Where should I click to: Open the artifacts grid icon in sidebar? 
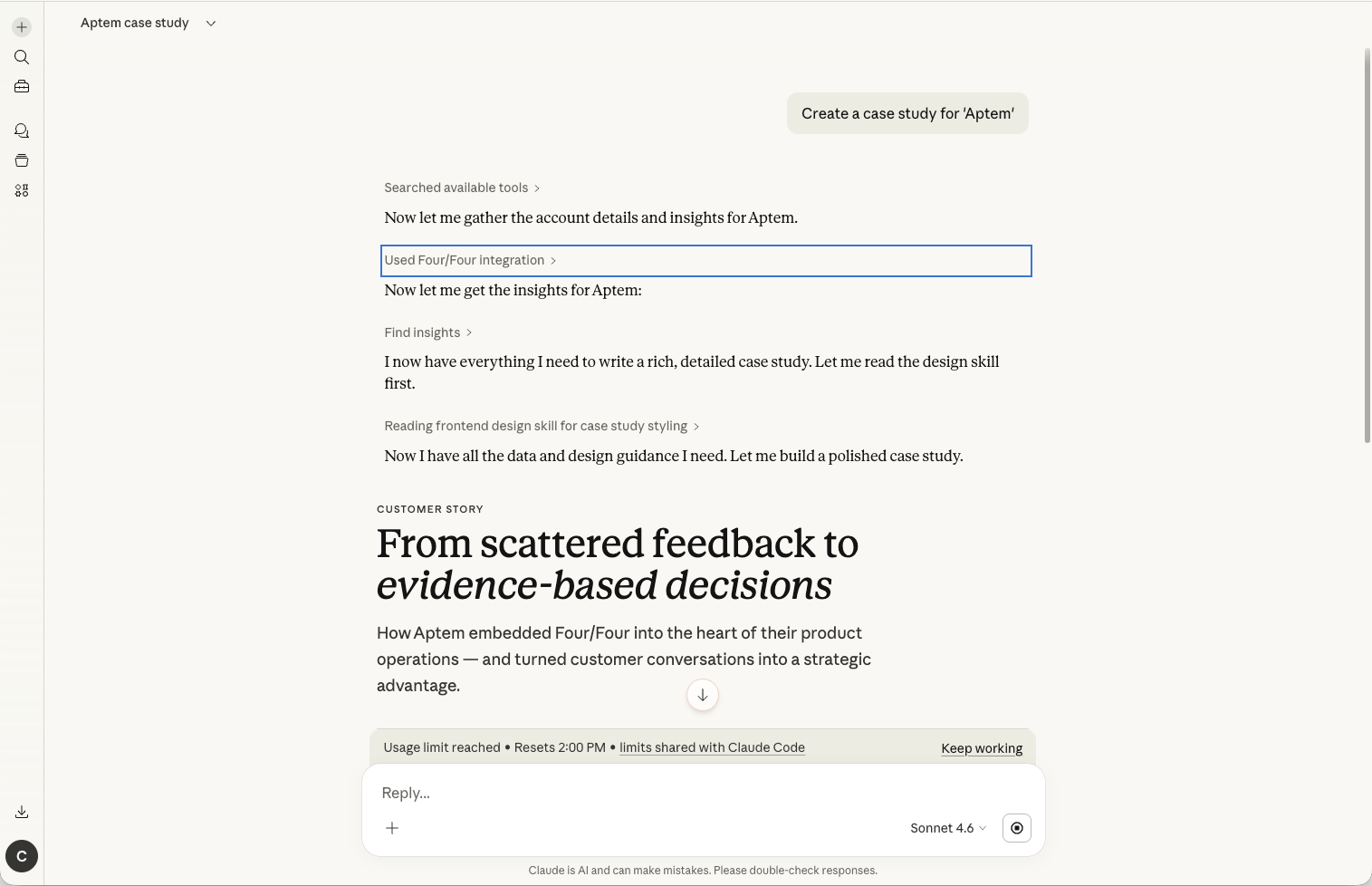(x=22, y=191)
